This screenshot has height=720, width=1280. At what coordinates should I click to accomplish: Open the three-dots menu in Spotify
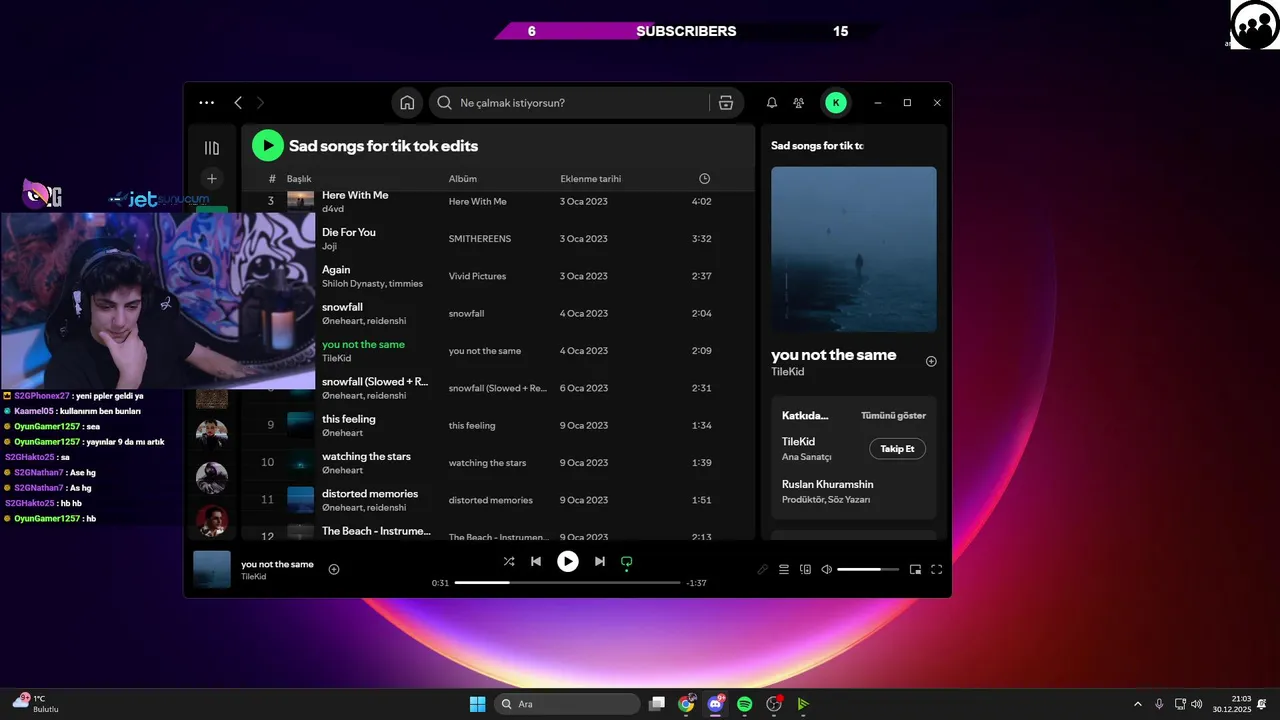pyautogui.click(x=206, y=102)
